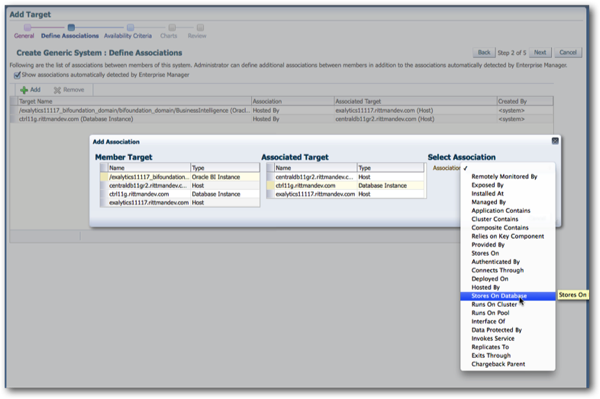The image size is (600, 399).
Task: Click the Associated Target column header
Action: click(x=415, y=101)
